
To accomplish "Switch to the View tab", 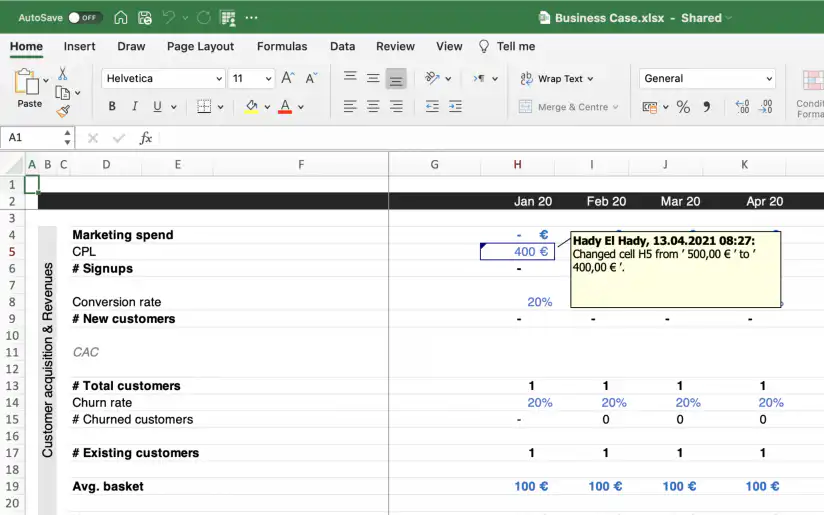I will (449, 46).
